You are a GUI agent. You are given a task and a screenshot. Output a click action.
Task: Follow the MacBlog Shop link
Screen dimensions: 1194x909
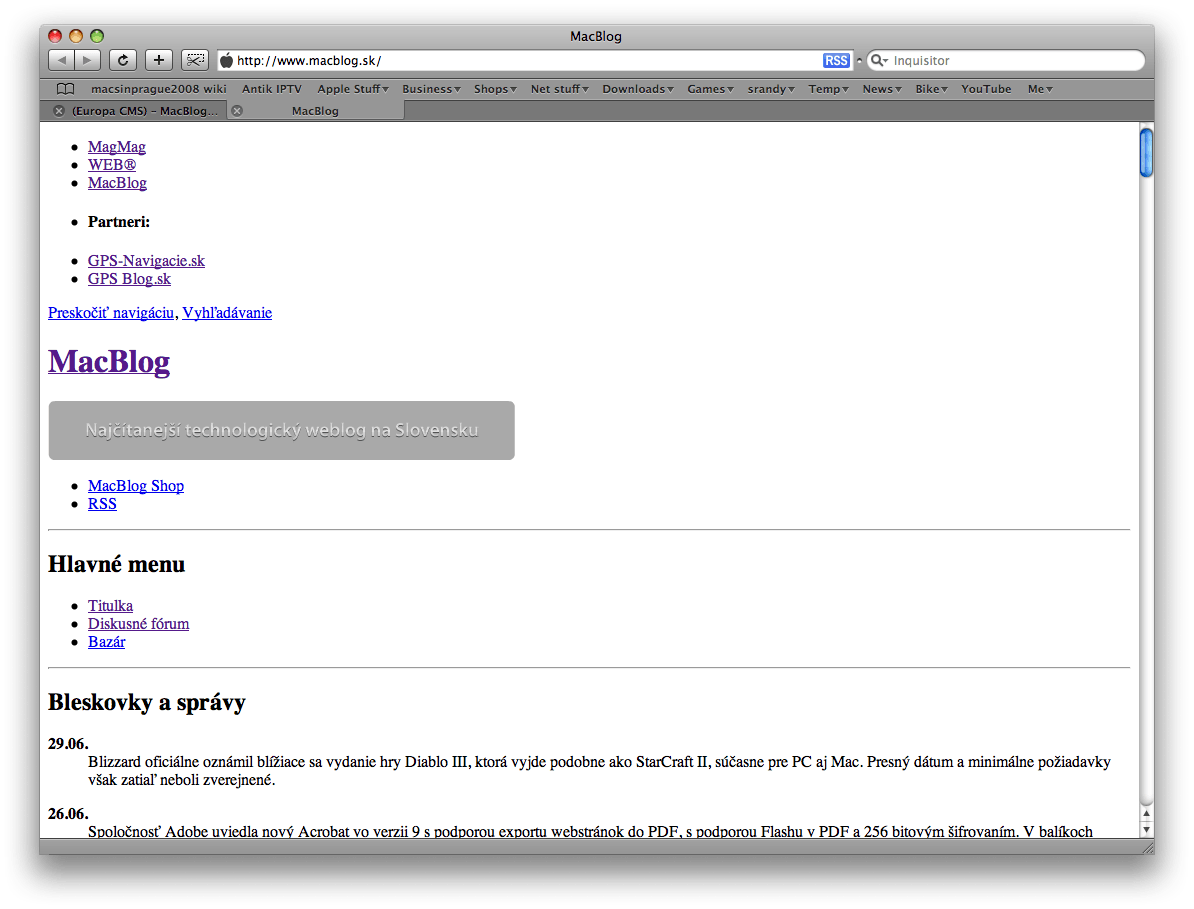[136, 486]
